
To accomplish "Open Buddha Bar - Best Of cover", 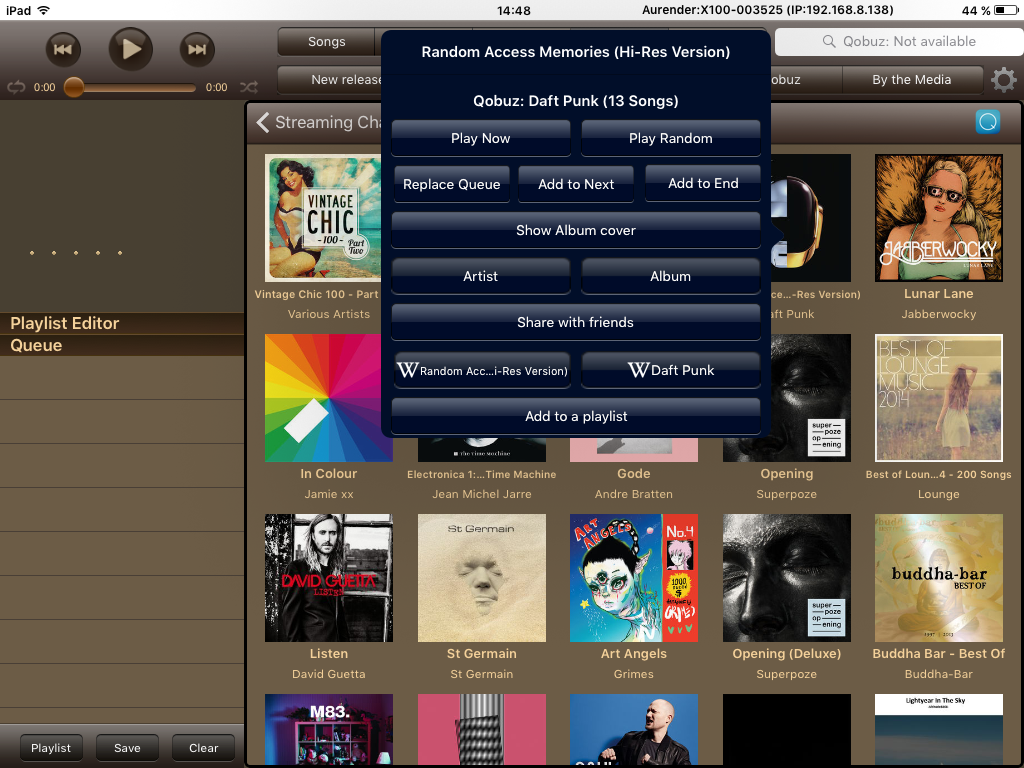I will (938, 578).
